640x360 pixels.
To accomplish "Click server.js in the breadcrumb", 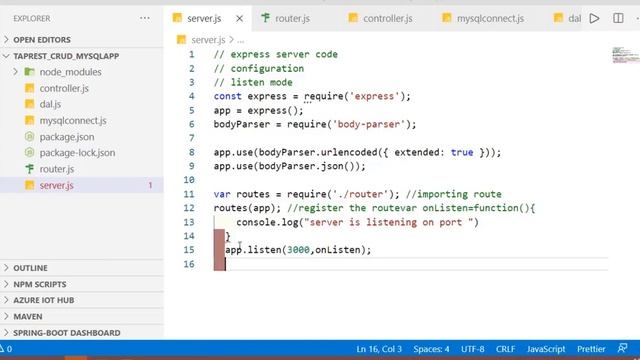I will 208,40.
